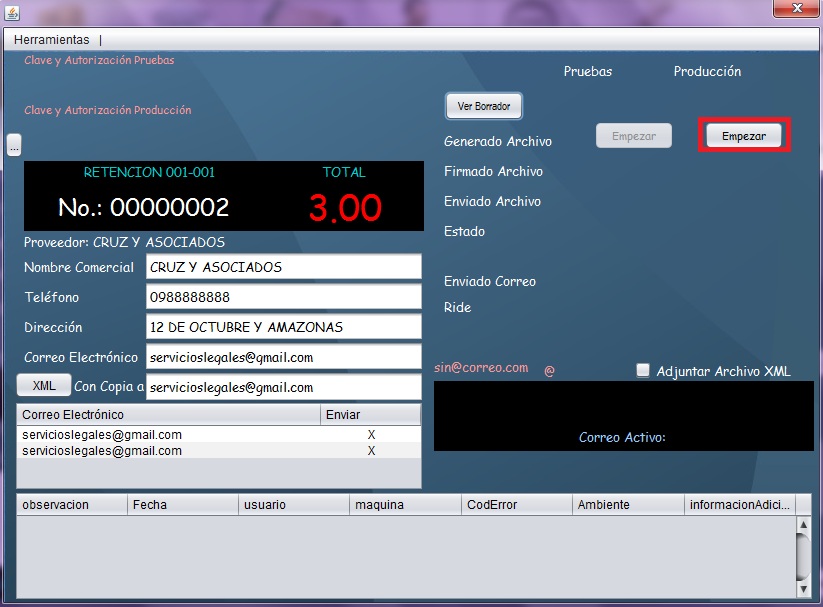Viewport: 823px width, 607px height.
Task: Click the Java icon in the title bar
Action: point(13,9)
